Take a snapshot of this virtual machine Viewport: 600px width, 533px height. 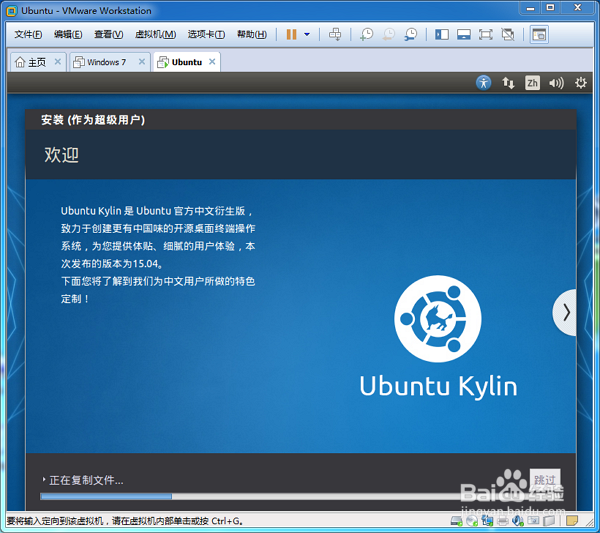(367, 34)
